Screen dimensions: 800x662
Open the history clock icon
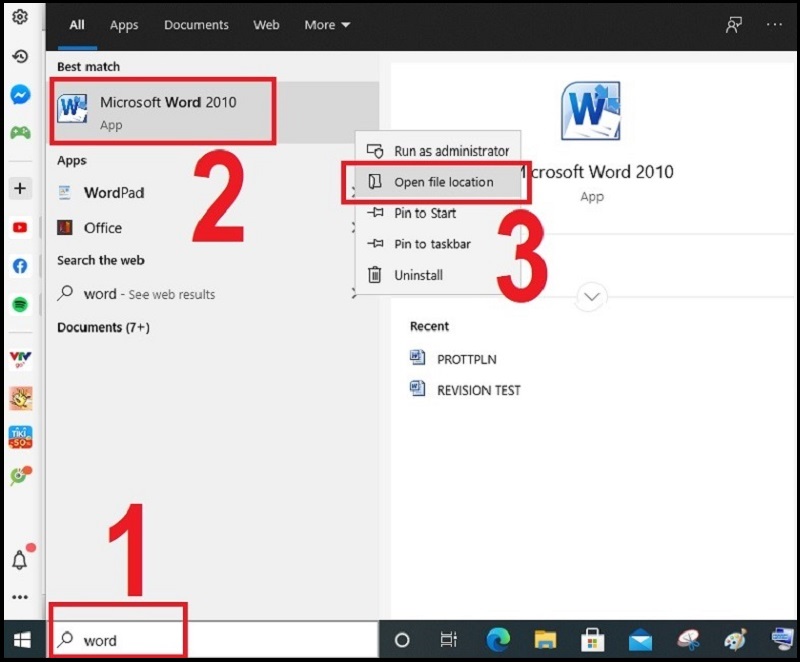point(20,56)
